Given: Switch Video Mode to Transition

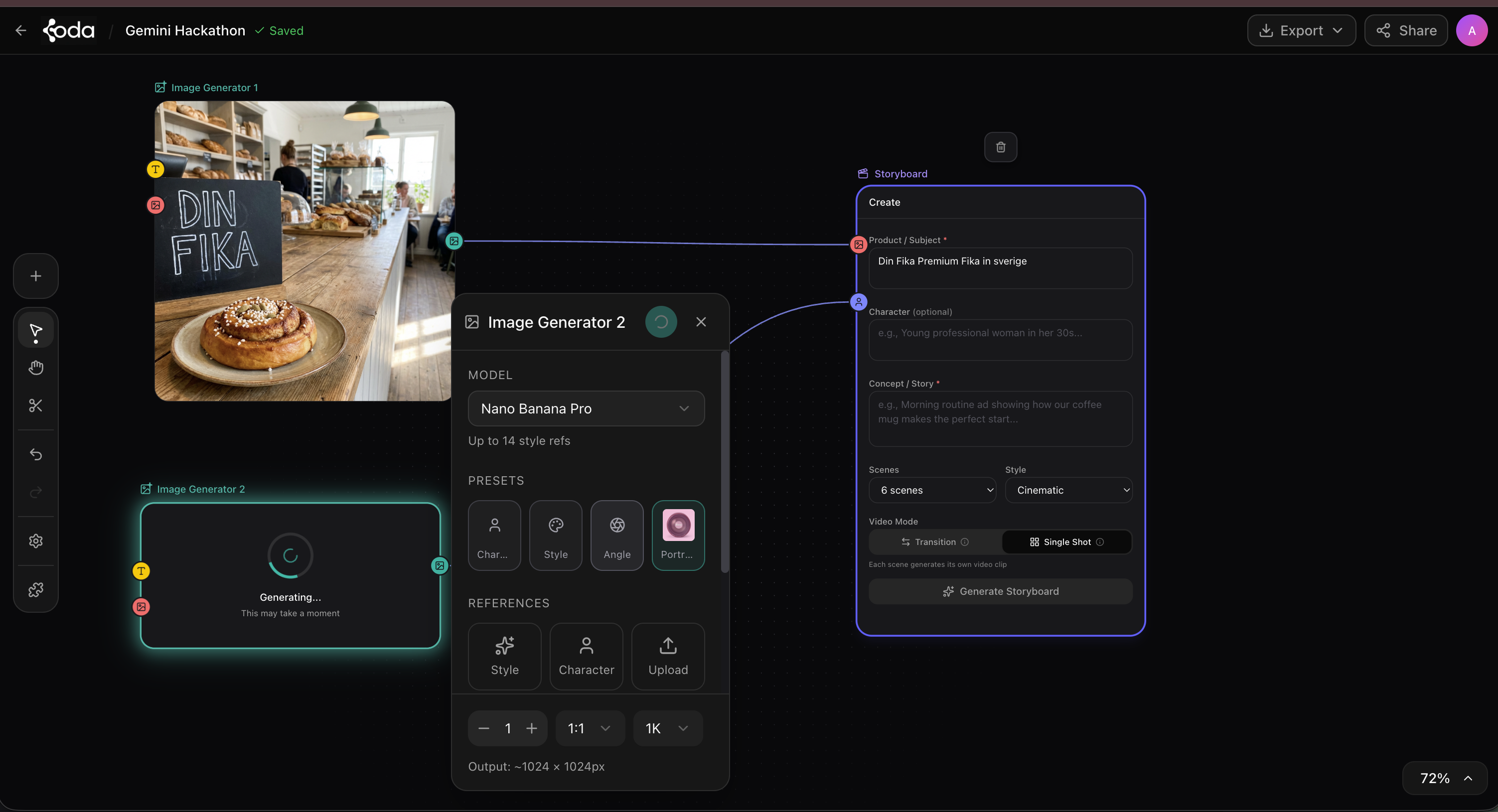Looking at the screenshot, I should point(934,541).
